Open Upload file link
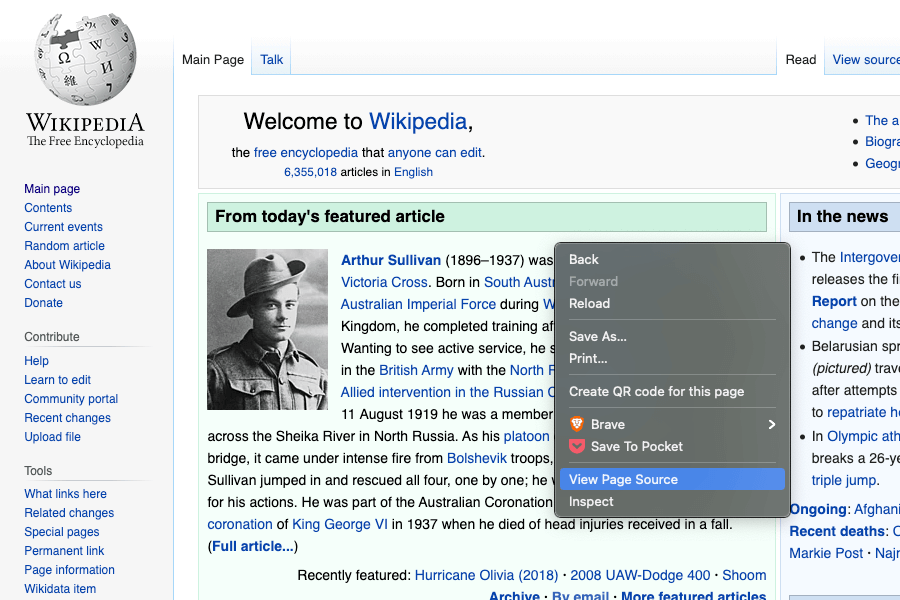The height and width of the screenshot is (600, 900). (x=52, y=436)
